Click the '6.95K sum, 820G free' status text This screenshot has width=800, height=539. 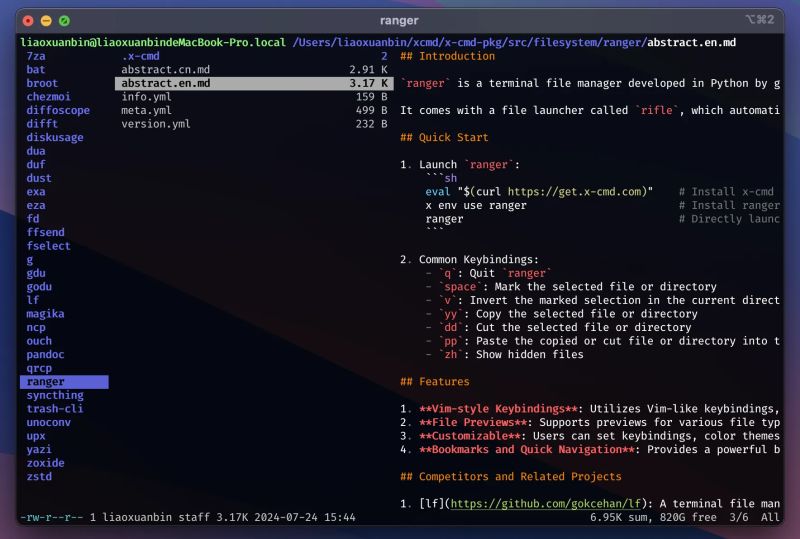coord(653,517)
